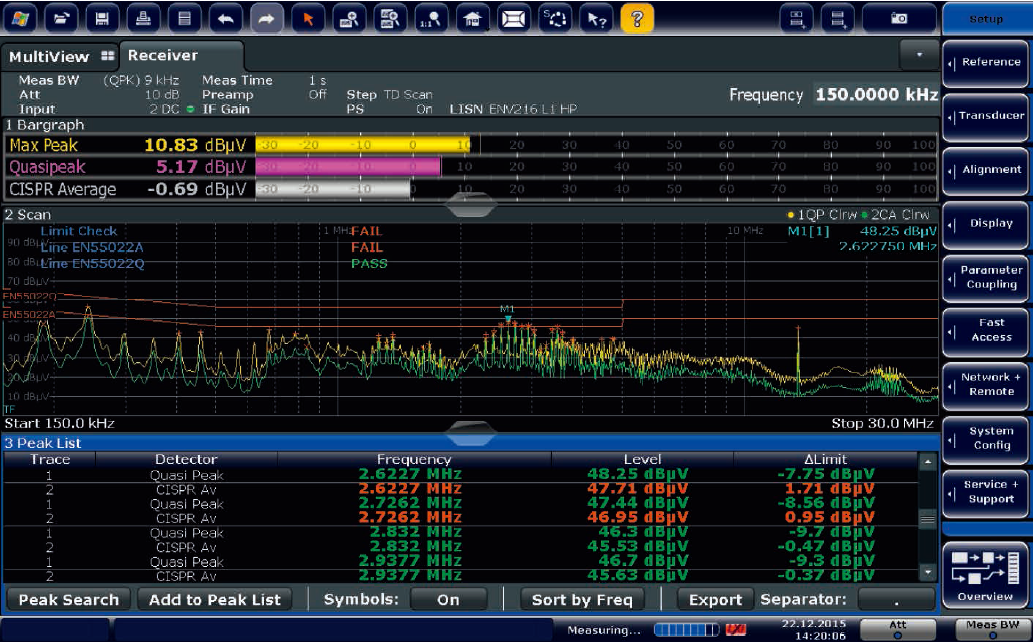Image resolution: width=1034 pixels, height=642 pixels.
Task: Click the Print icon in toolbar
Action: (143, 18)
